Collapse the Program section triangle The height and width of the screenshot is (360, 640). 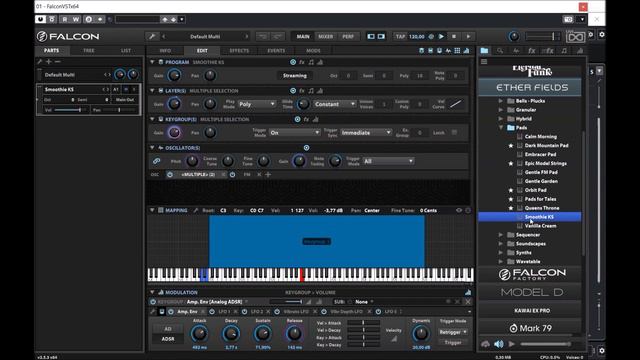click(152, 62)
